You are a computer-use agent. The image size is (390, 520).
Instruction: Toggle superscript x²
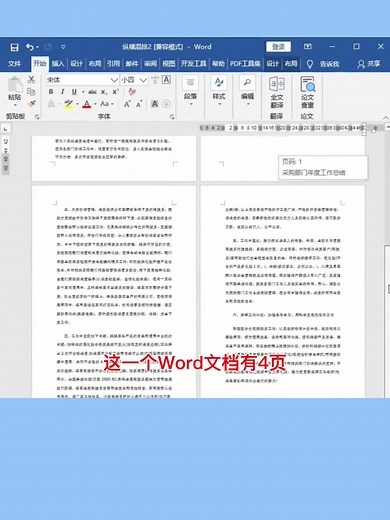115,92
